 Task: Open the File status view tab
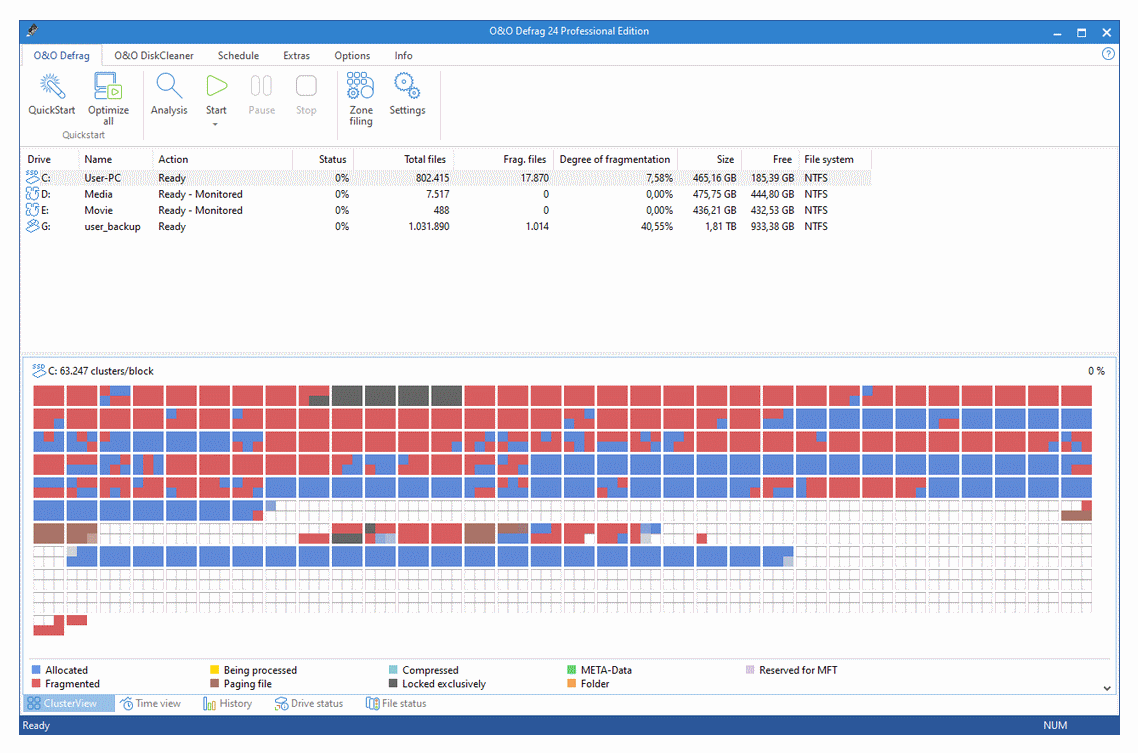pos(396,703)
